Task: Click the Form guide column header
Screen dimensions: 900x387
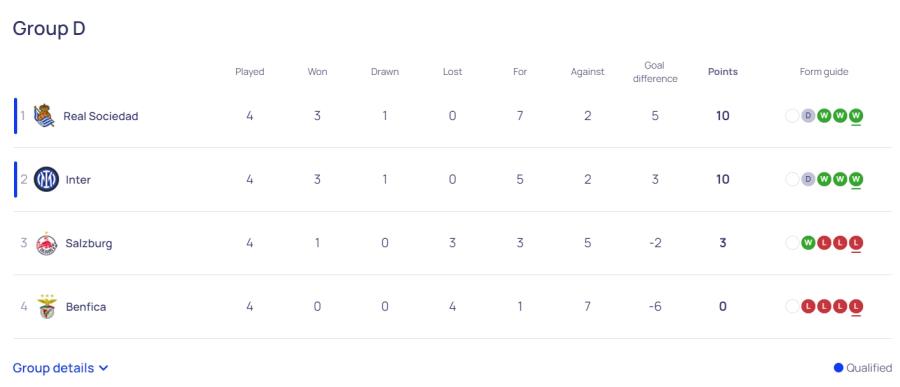Action: [x=824, y=72]
